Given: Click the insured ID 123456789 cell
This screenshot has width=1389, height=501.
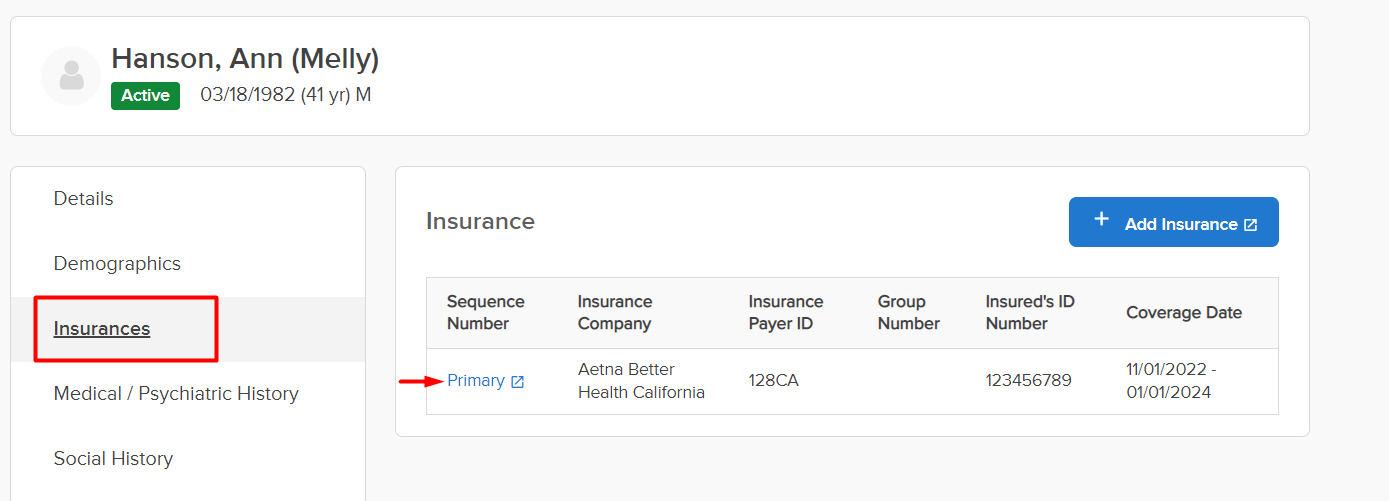Looking at the screenshot, I should click(x=1029, y=381).
